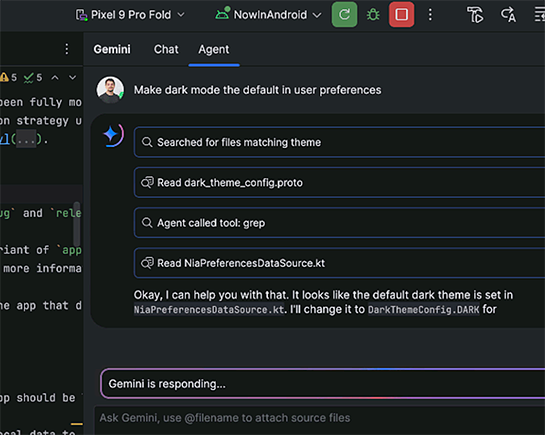This screenshot has height=435, width=545.
Task: Click the Apply Code Changes icon
Action: [508, 15]
